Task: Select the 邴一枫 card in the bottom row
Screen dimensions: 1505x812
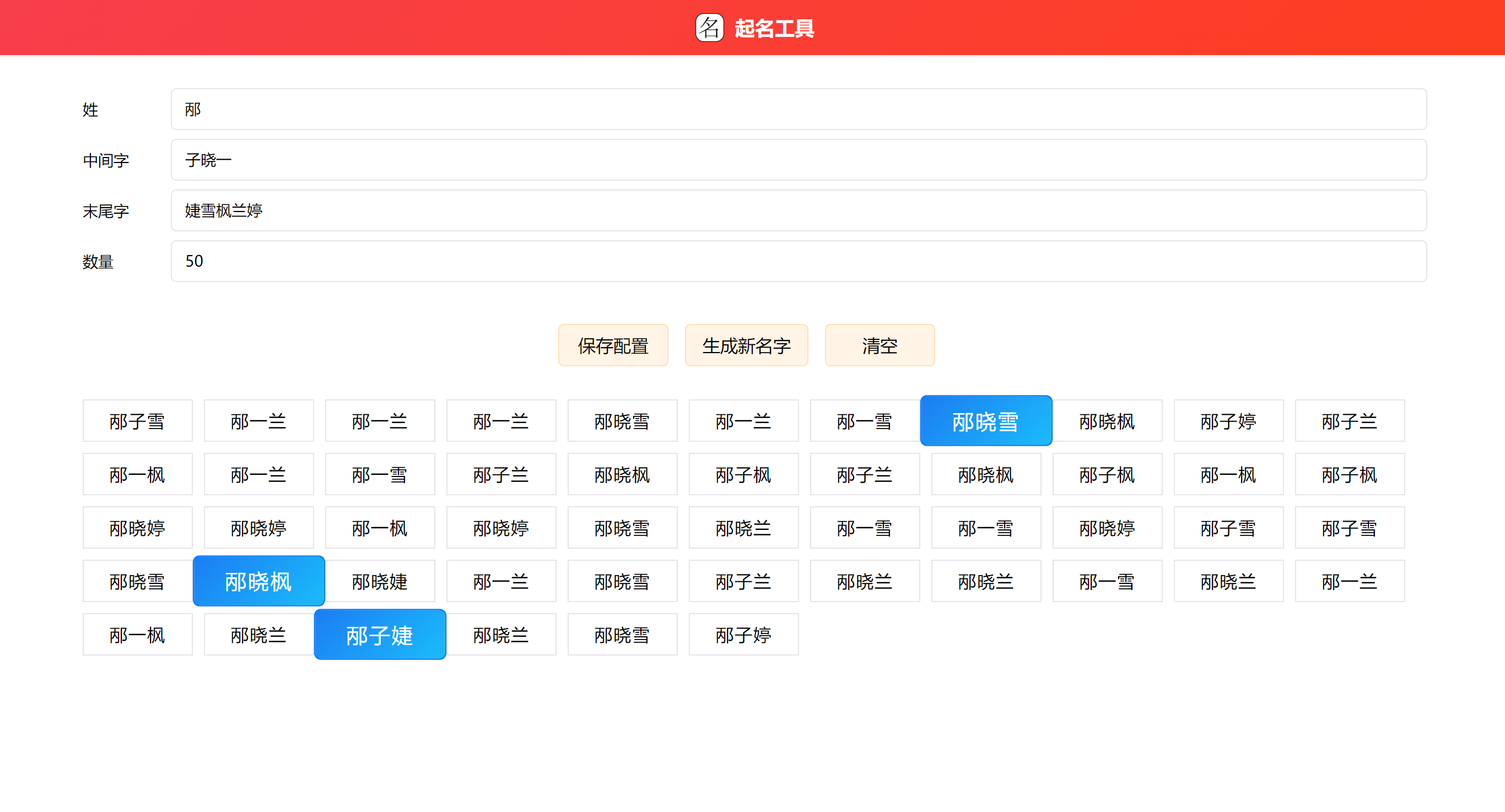Action: 138,635
